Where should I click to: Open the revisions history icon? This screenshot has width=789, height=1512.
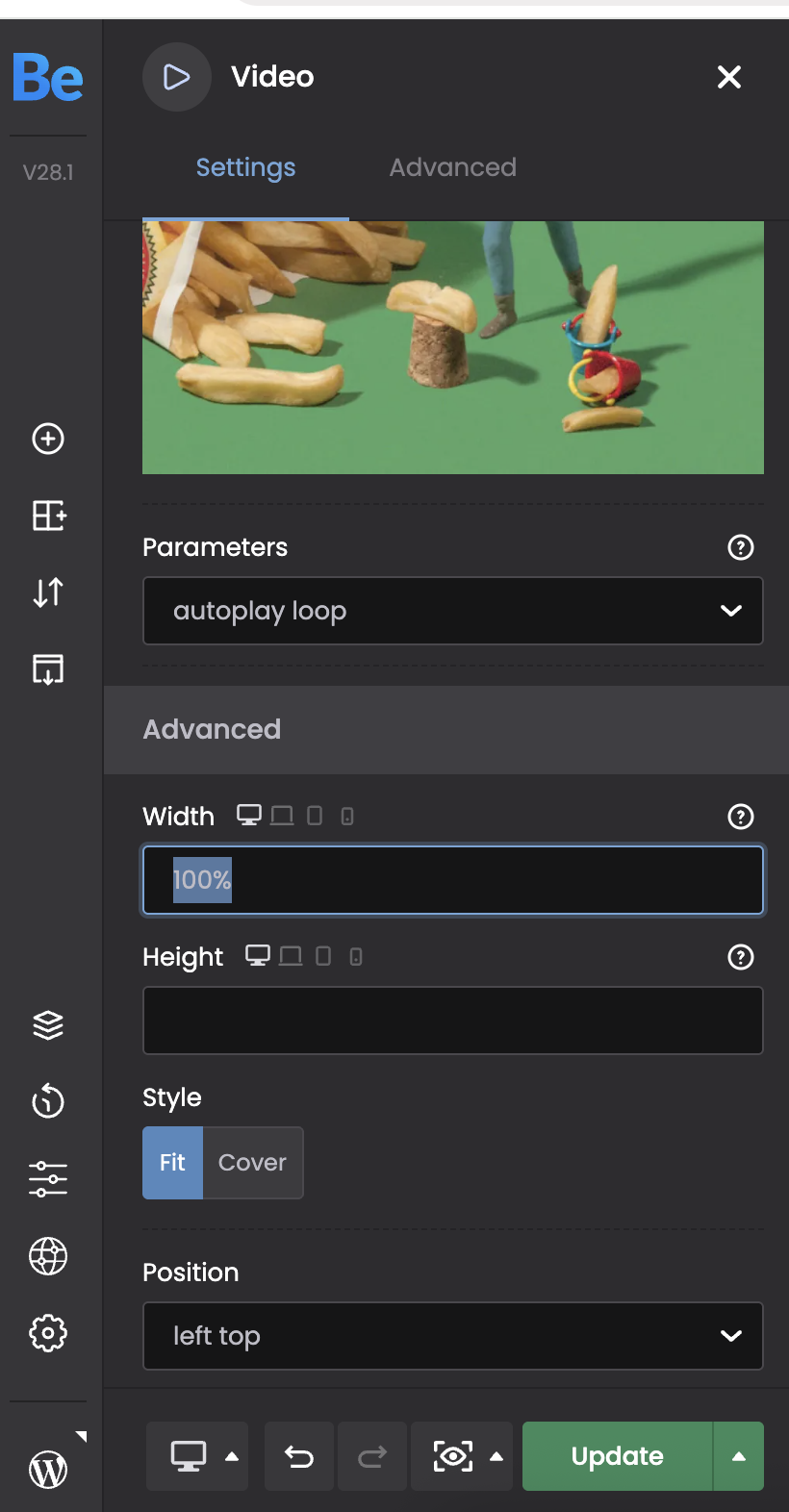[x=48, y=1101]
